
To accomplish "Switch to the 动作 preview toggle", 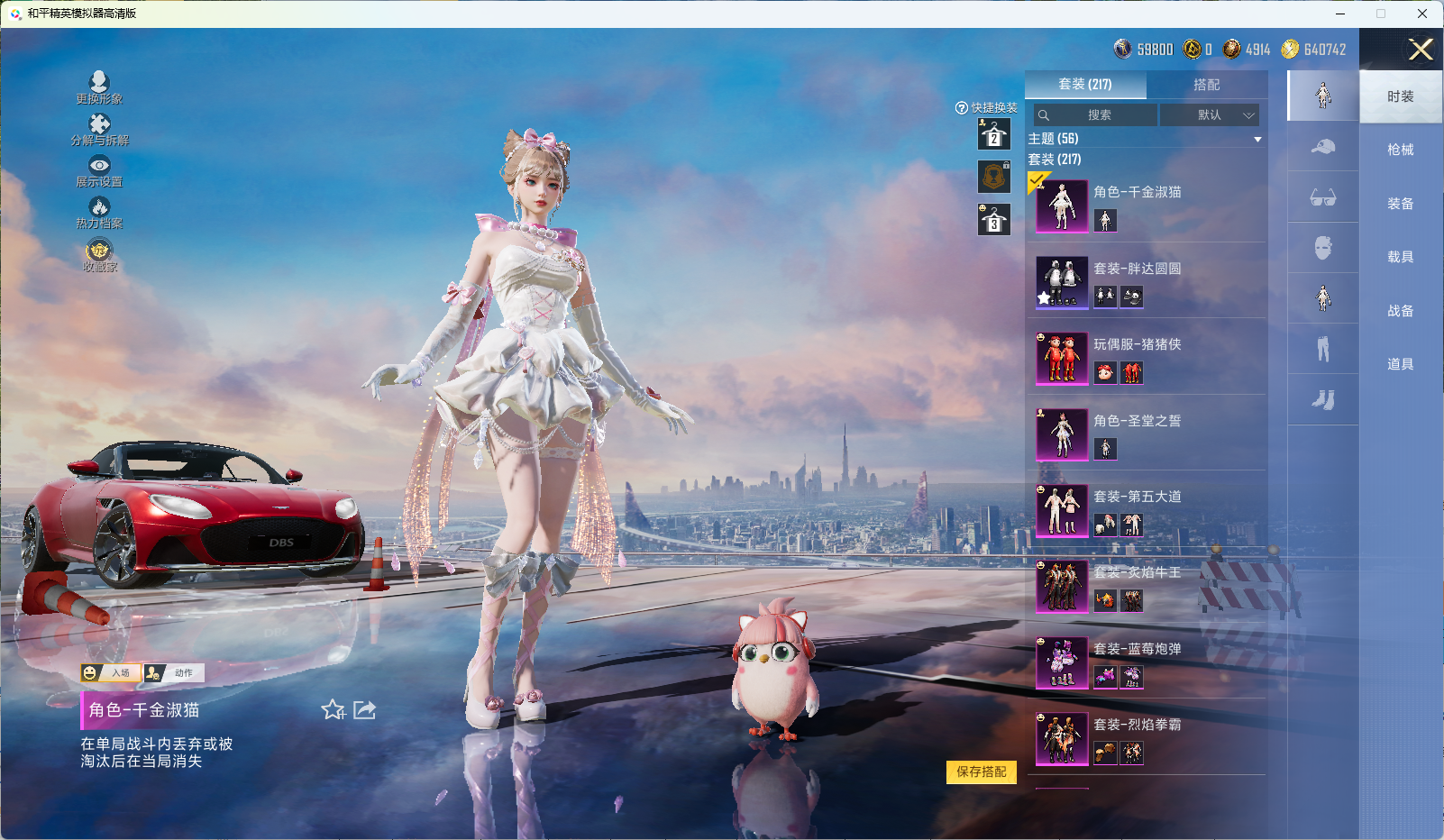I will pos(174,672).
